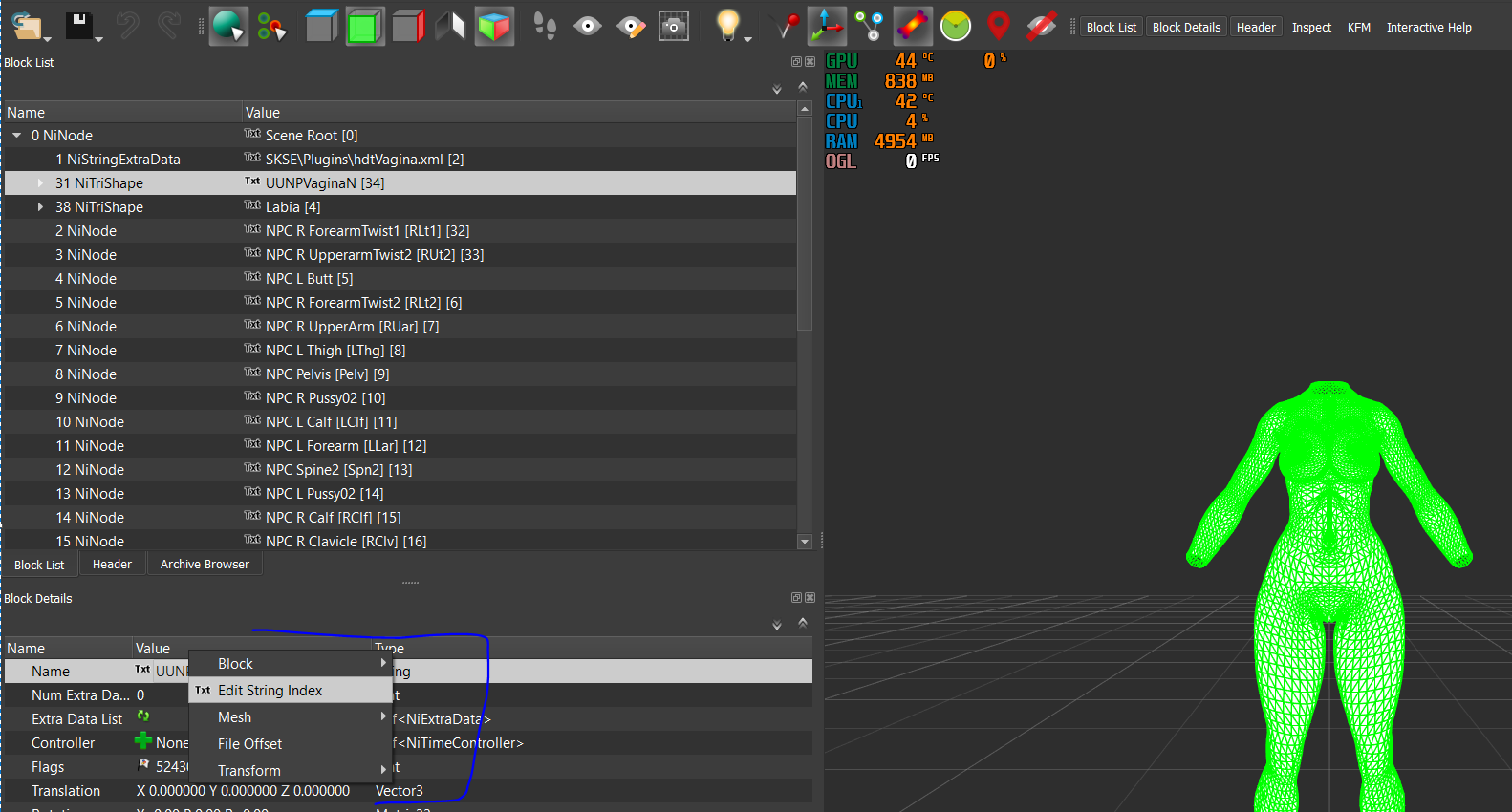Toggle Draw Axes arrows icon
Viewport: 1512px width, 812px height.
[827, 26]
